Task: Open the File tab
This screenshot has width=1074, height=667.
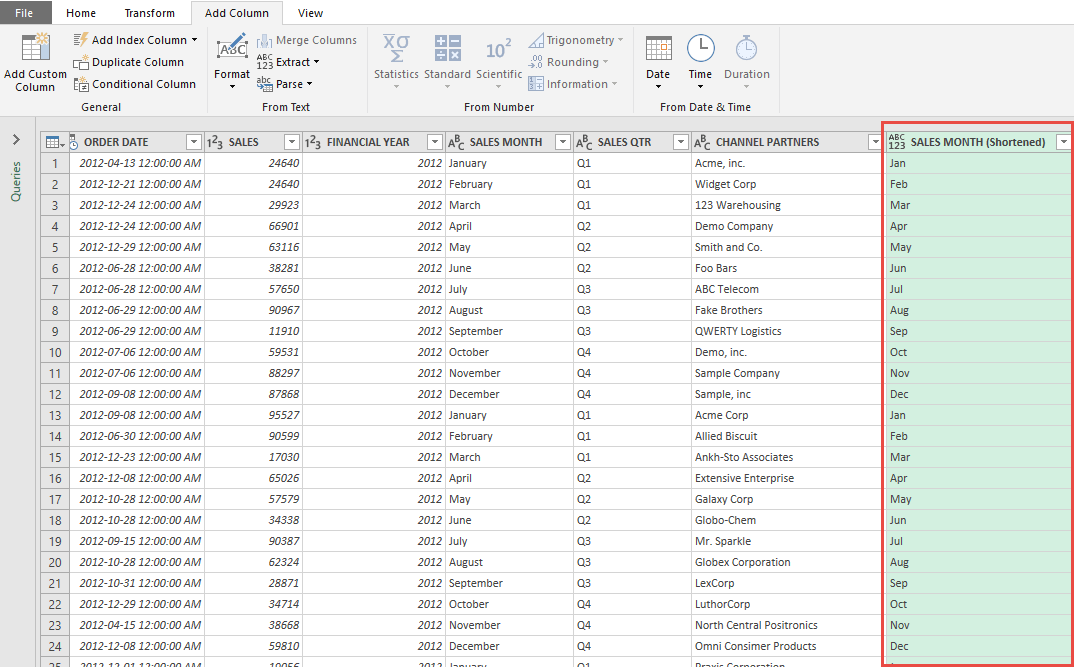Action: pyautogui.click(x=24, y=13)
